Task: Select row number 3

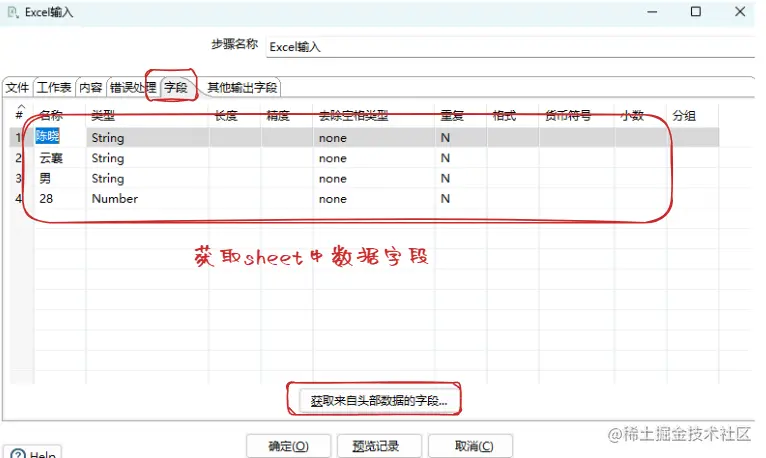Action: pyautogui.click(x=21, y=179)
